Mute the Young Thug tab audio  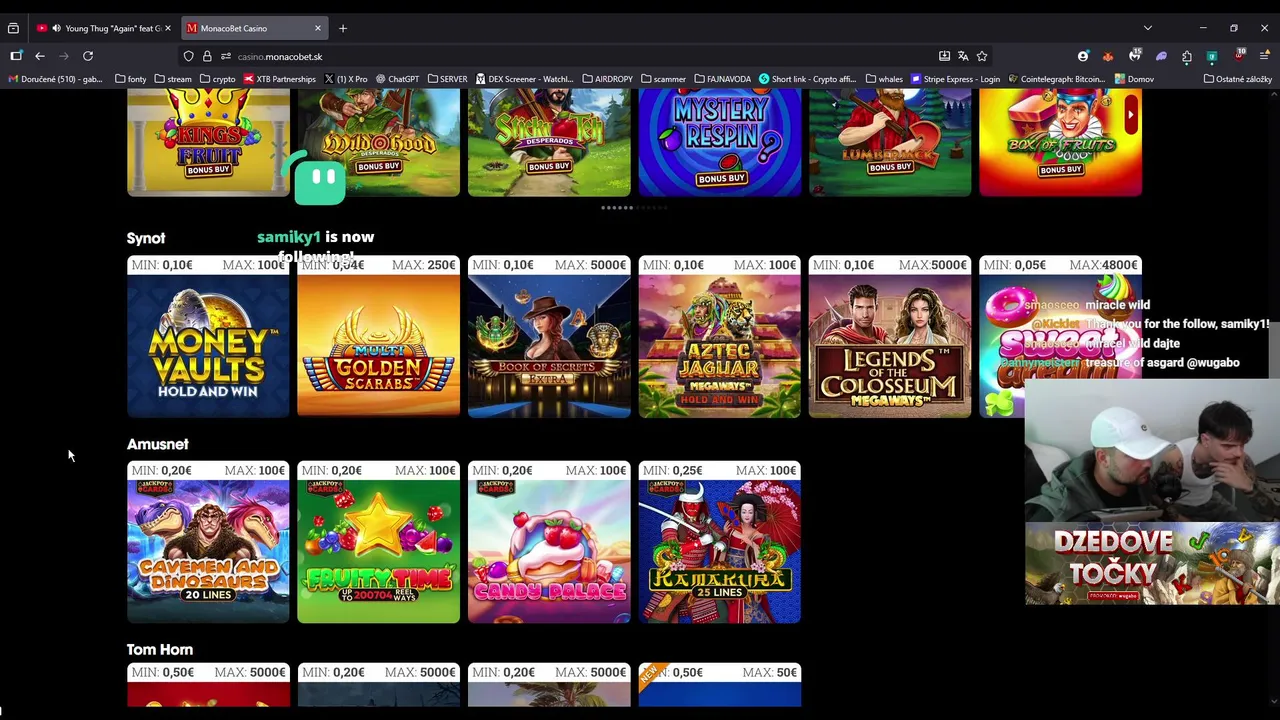[55, 28]
